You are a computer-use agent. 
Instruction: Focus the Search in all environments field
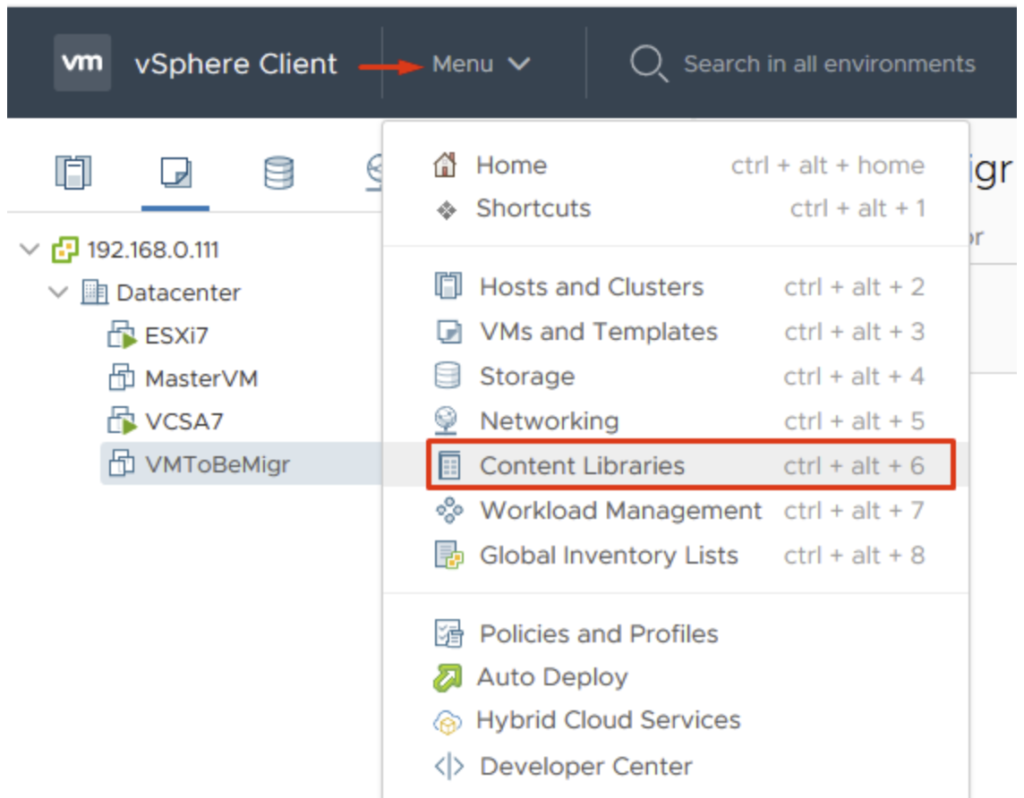[x=829, y=64]
